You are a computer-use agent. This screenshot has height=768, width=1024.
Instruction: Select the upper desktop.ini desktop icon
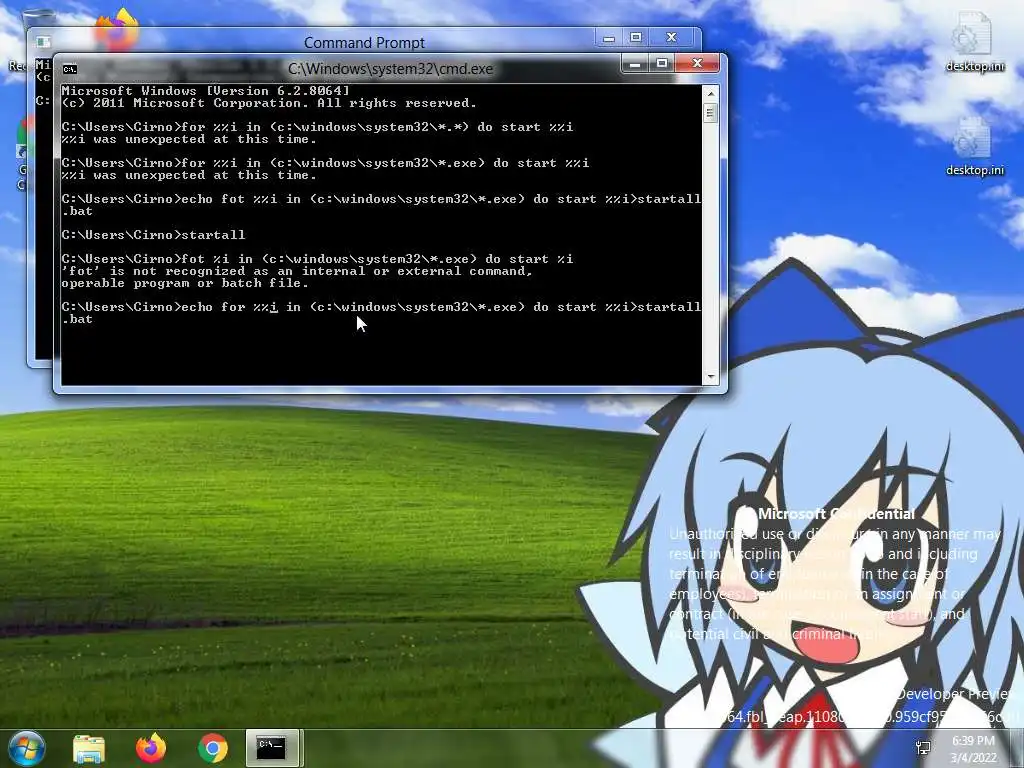tap(974, 42)
